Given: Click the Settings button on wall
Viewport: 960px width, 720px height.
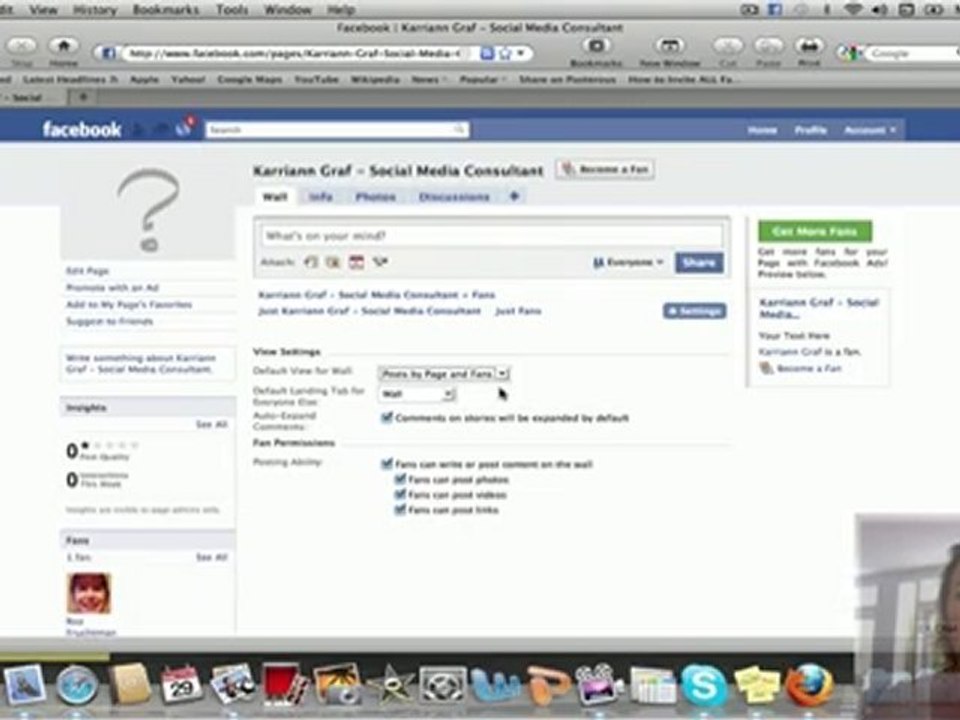Looking at the screenshot, I should [694, 311].
